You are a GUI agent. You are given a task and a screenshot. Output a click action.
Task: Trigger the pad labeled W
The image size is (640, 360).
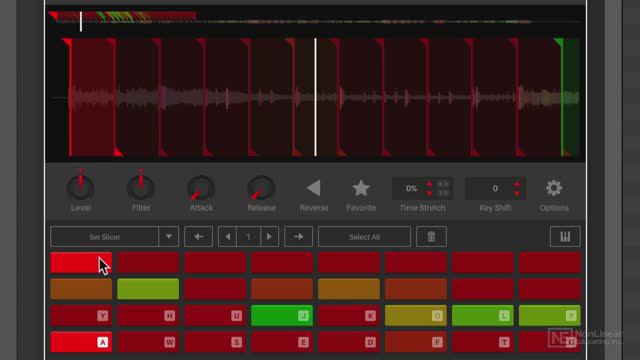[x=148, y=342]
